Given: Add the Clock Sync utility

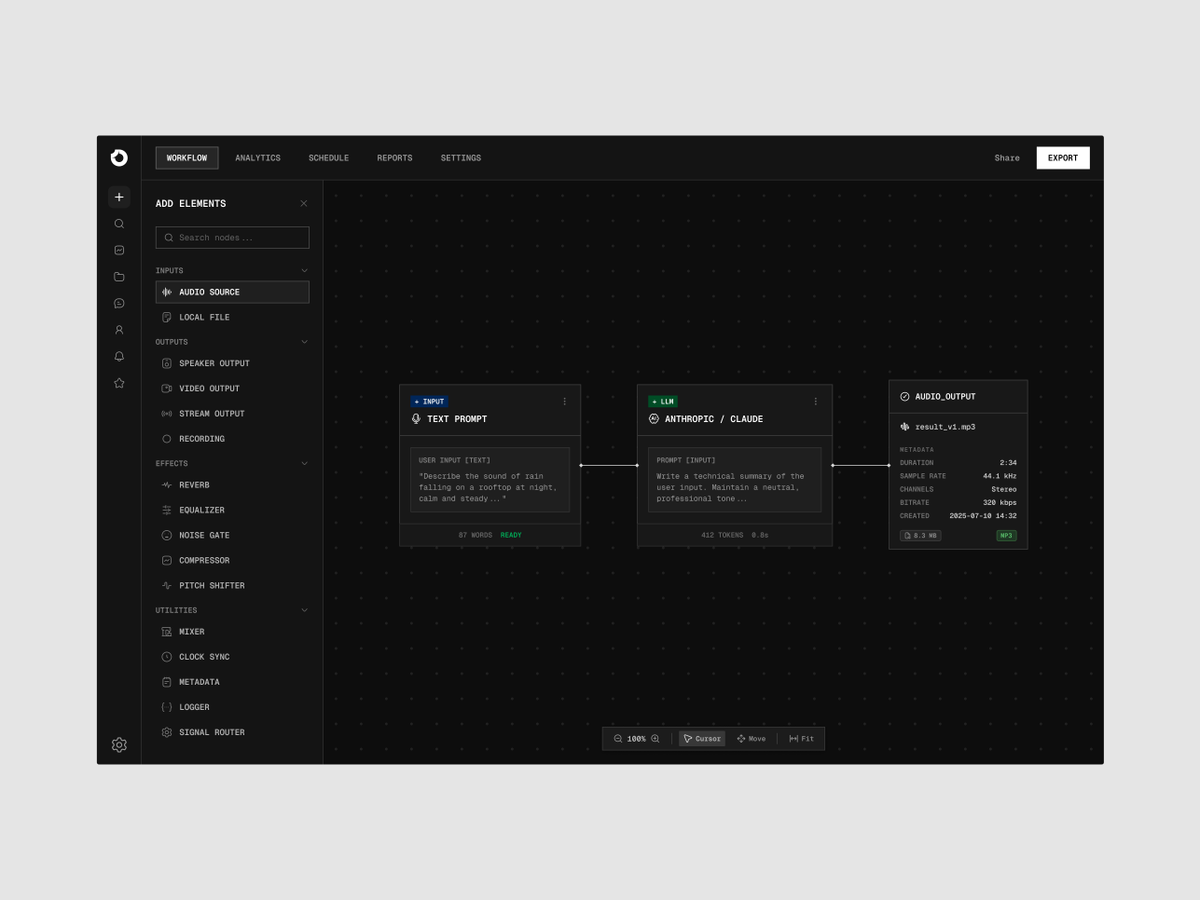Looking at the screenshot, I should 232,657.
